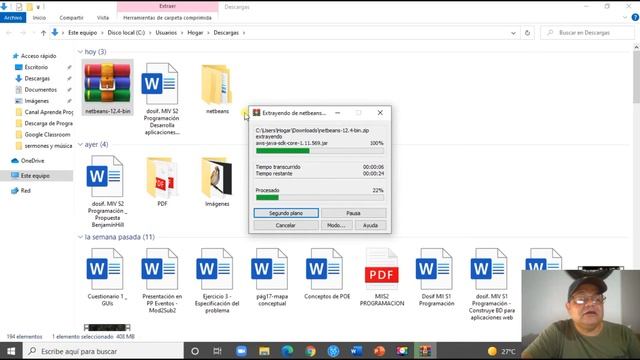The height and width of the screenshot is (360, 640).
Task: Expand the ribbon chevron near help
Action: pyautogui.click(x=625, y=18)
